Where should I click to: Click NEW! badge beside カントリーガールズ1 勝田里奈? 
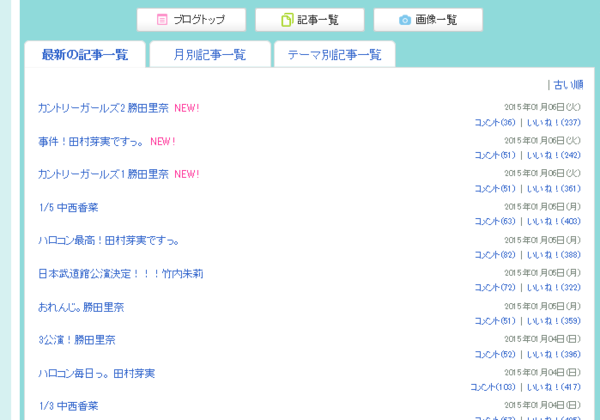click(x=187, y=174)
